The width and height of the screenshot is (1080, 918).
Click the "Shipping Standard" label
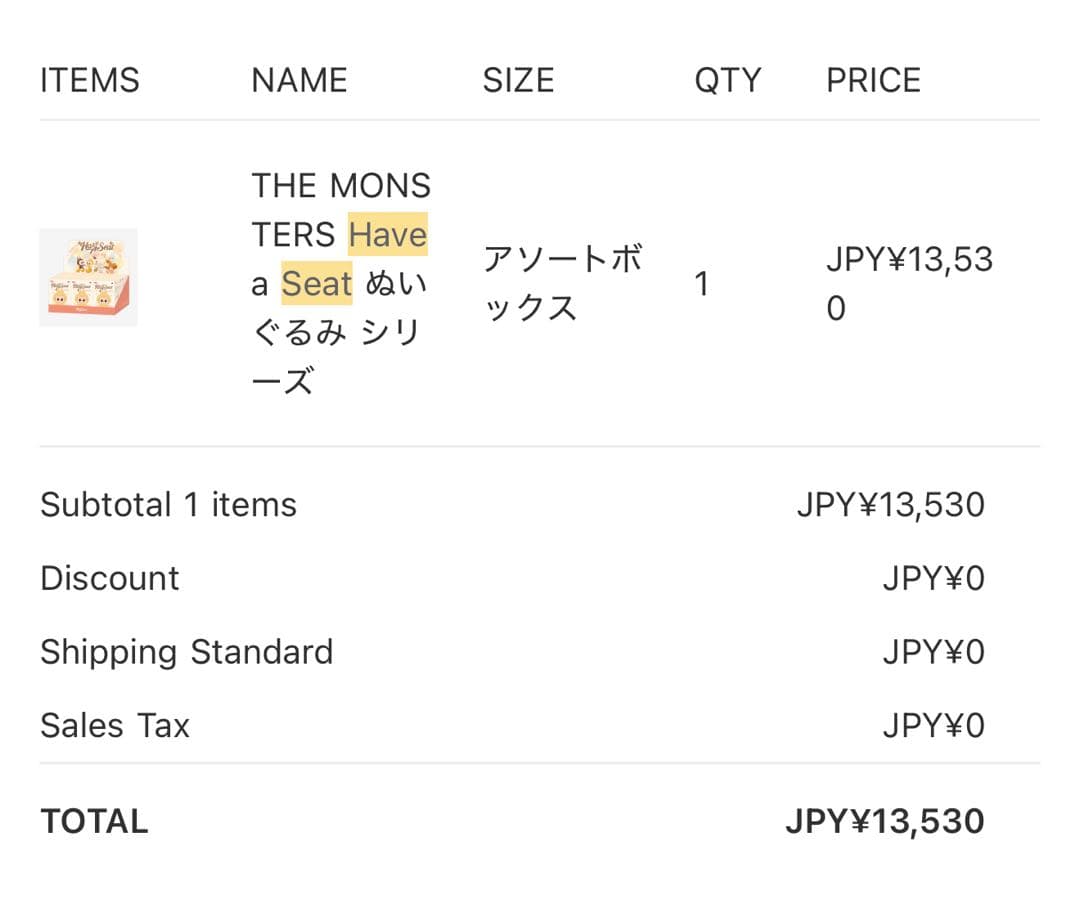(x=186, y=652)
